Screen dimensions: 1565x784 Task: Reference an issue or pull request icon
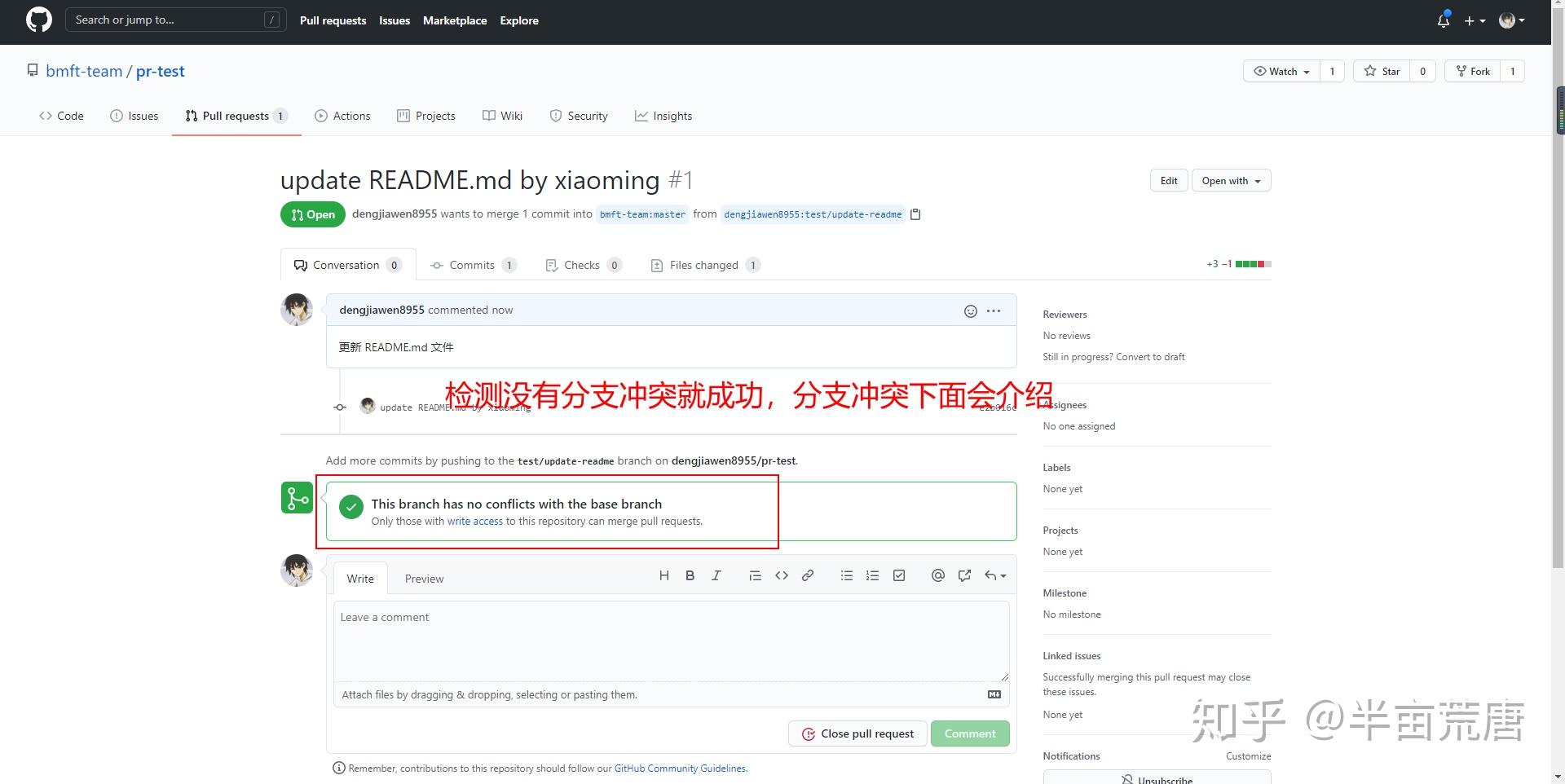coord(964,575)
